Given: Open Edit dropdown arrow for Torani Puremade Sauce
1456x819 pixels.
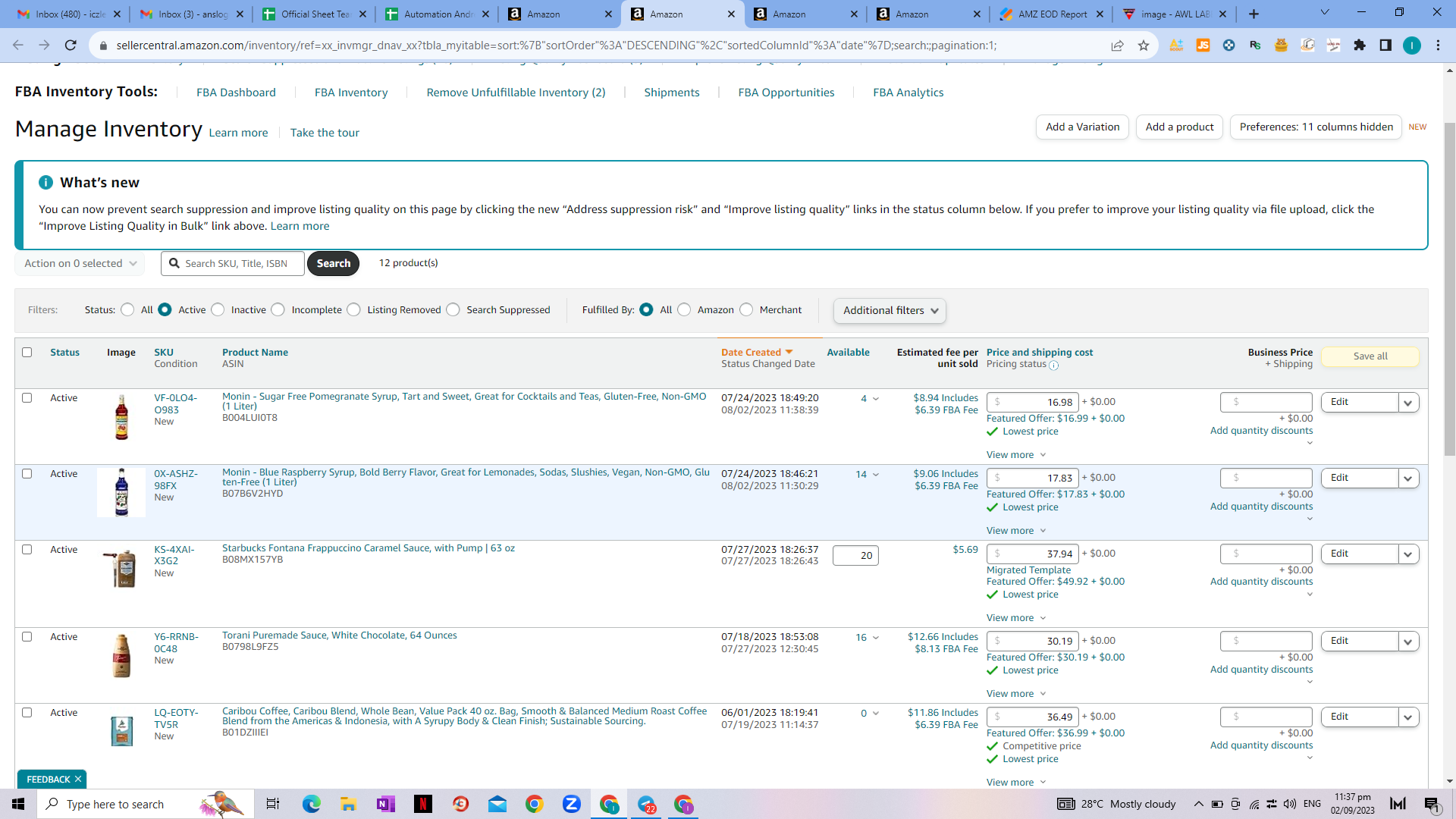Looking at the screenshot, I should 1408,642.
